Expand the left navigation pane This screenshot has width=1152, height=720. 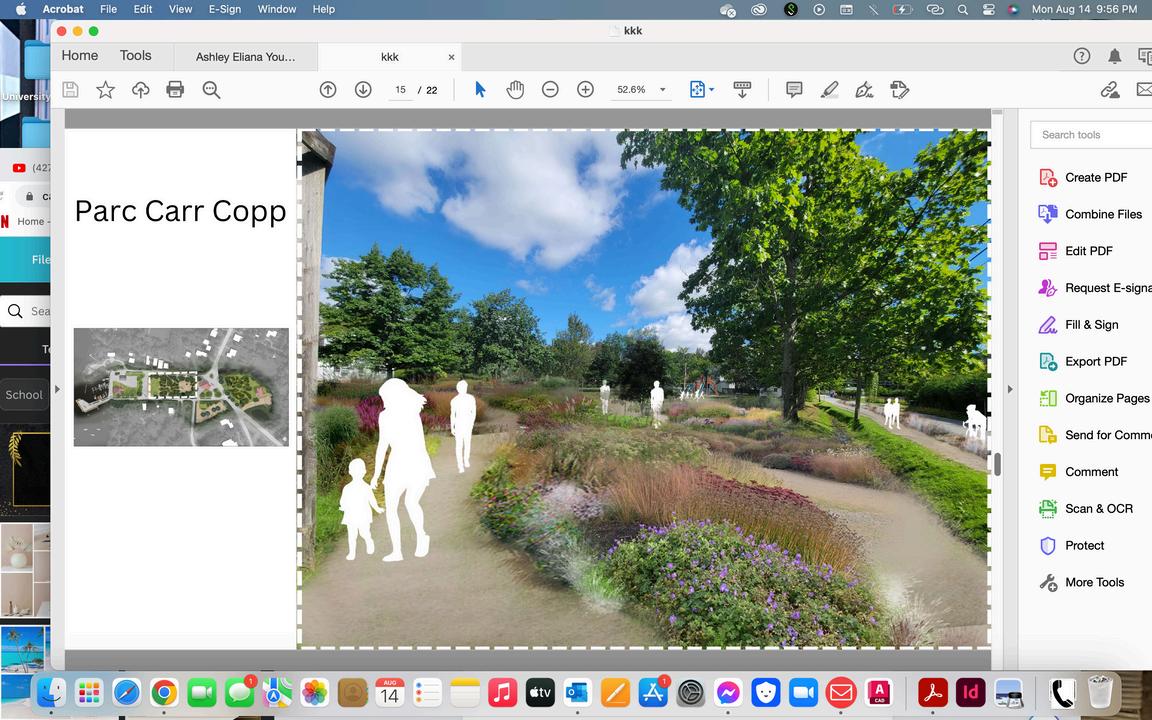click(x=57, y=389)
